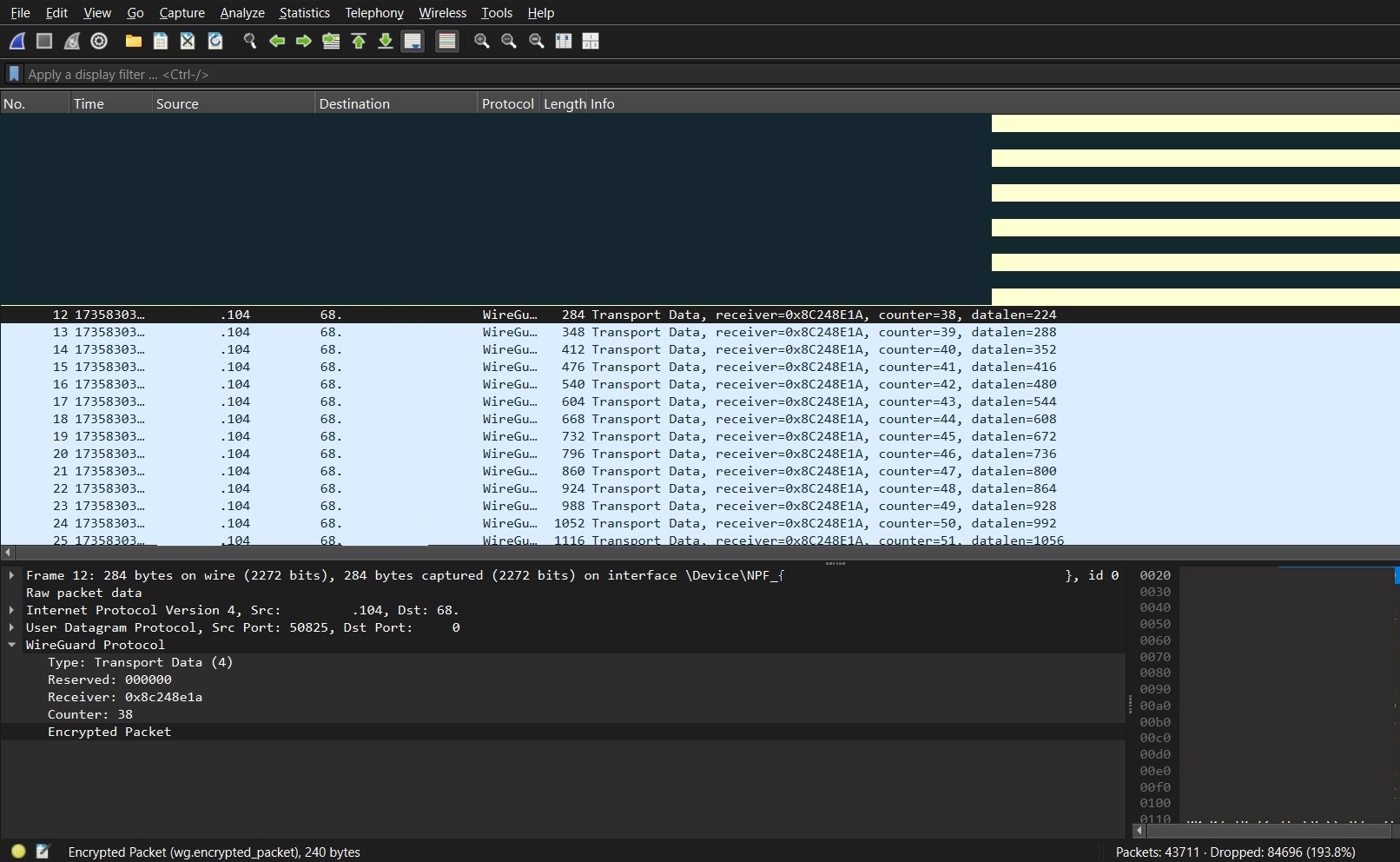Restart the current capture
Viewport: 1400px width, 862px height.
pos(72,41)
